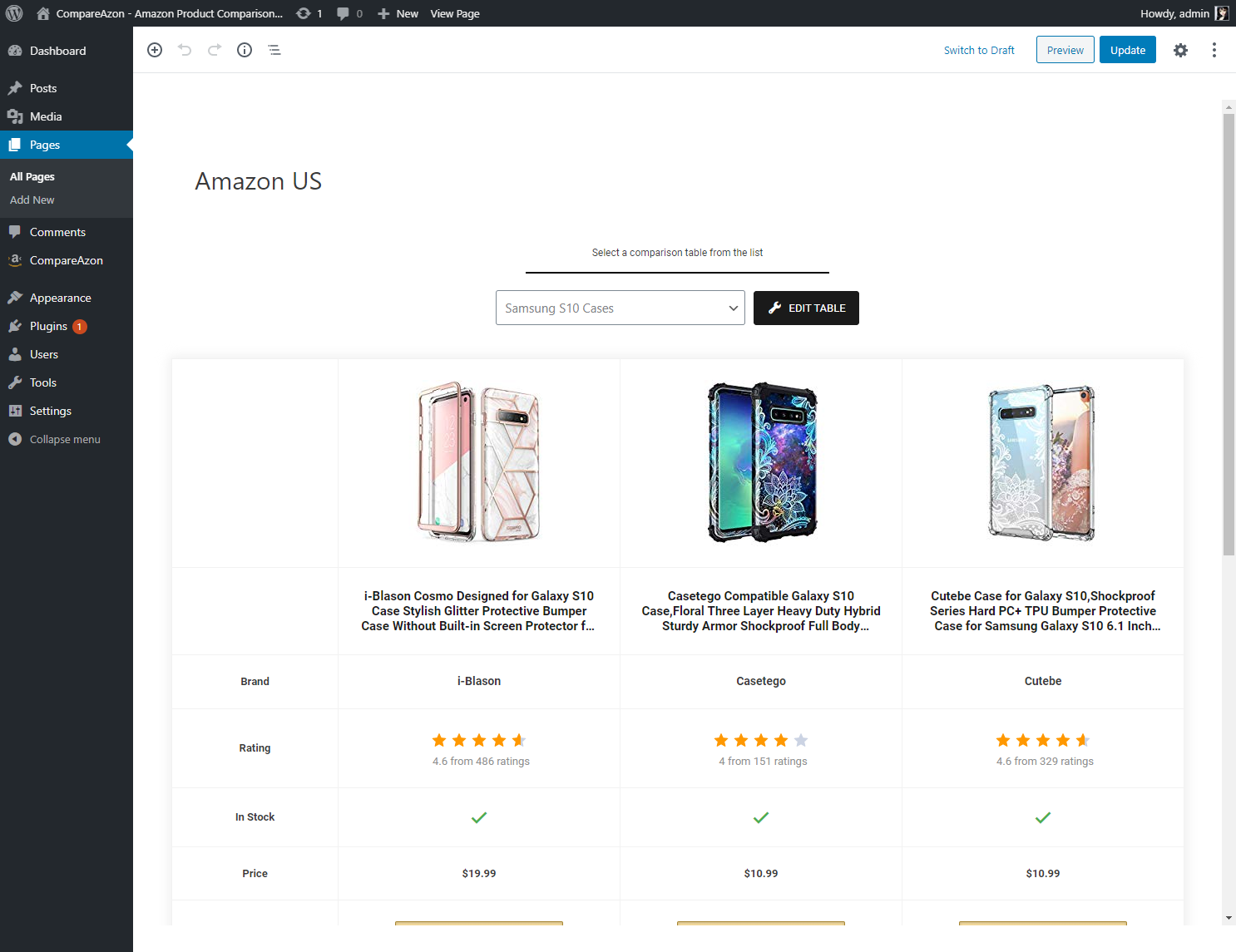Go to the Plugins menu item
The width and height of the screenshot is (1236, 952).
(x=48, y=326)
